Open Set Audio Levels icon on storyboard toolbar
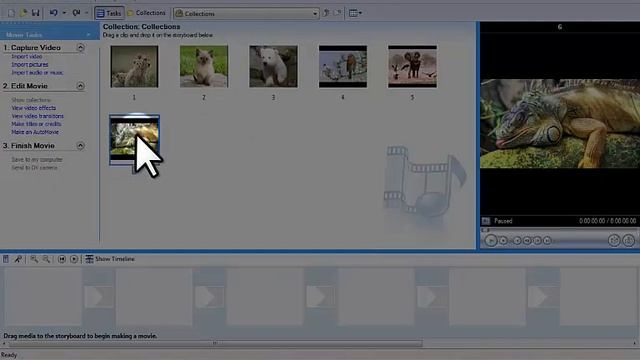The width and height of the screenshot is (640, 360). pyautogui.click(x=6, y=259)
